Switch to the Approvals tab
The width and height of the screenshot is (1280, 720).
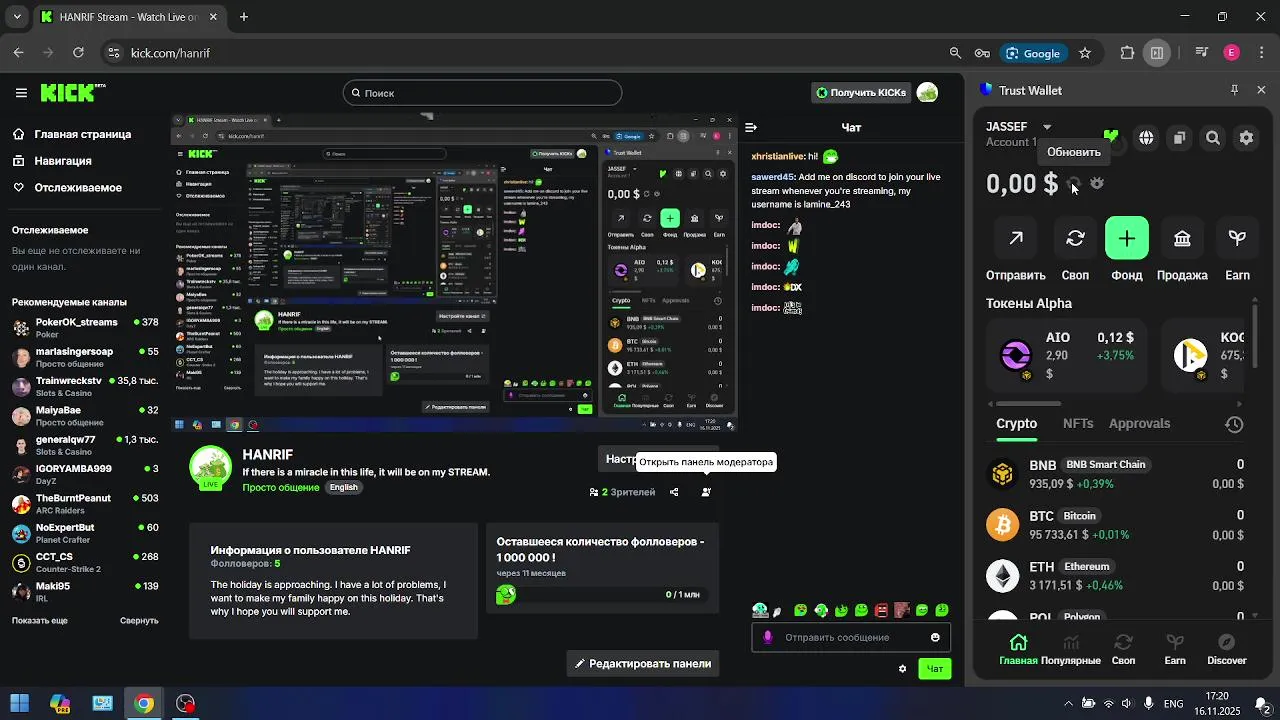[x=1139, y=423]
